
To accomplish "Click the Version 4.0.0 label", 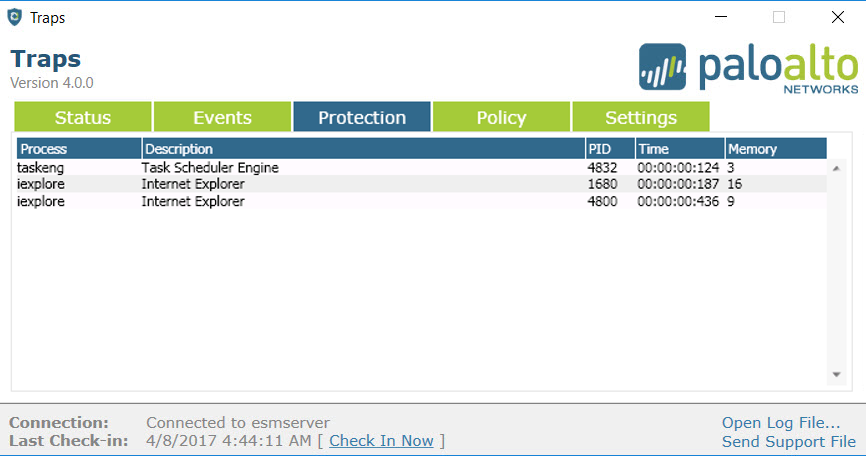I will (x=52, y=83).
